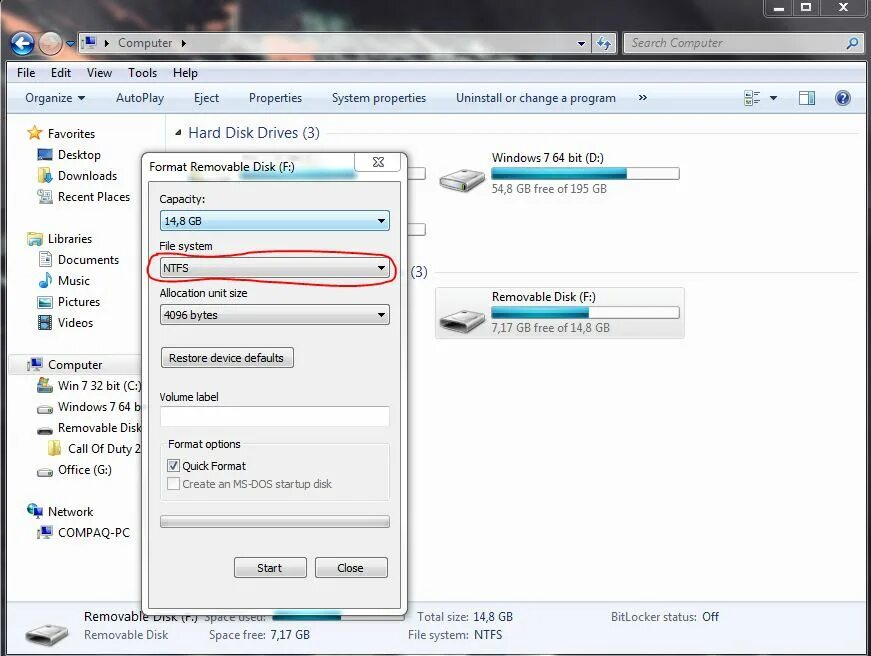Click BitLocker status: Off text
The image size is (871, 656).
coord(664,617)
